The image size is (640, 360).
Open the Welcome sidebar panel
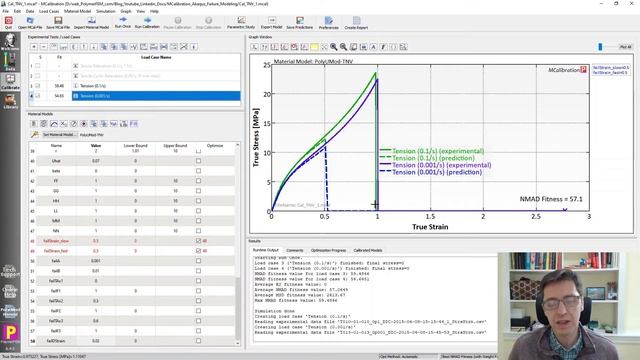pyautogui.click(x=10, y=42)
